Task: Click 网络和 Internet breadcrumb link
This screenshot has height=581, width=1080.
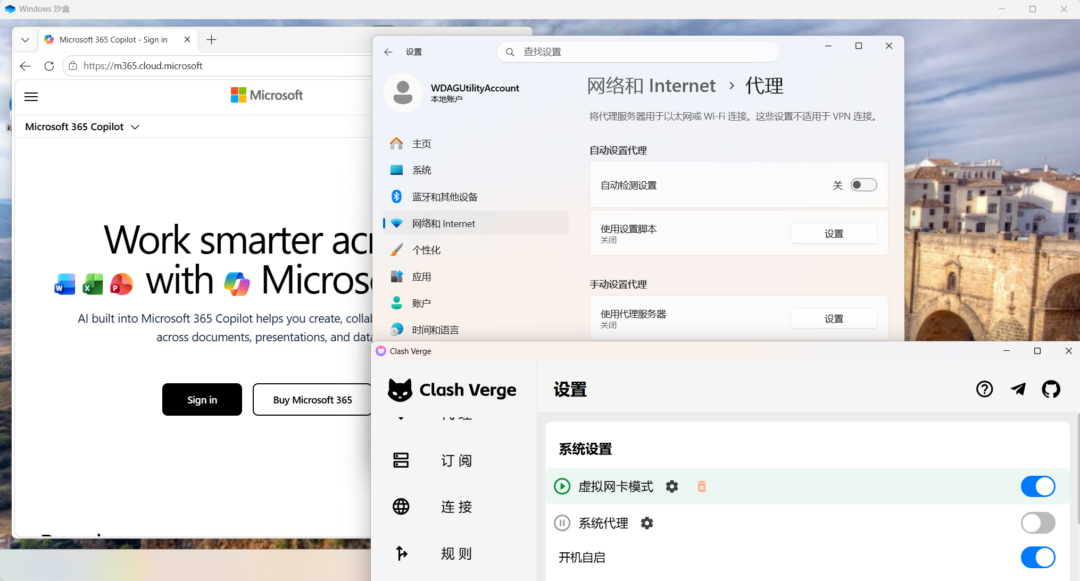Action: coord(651,86)
